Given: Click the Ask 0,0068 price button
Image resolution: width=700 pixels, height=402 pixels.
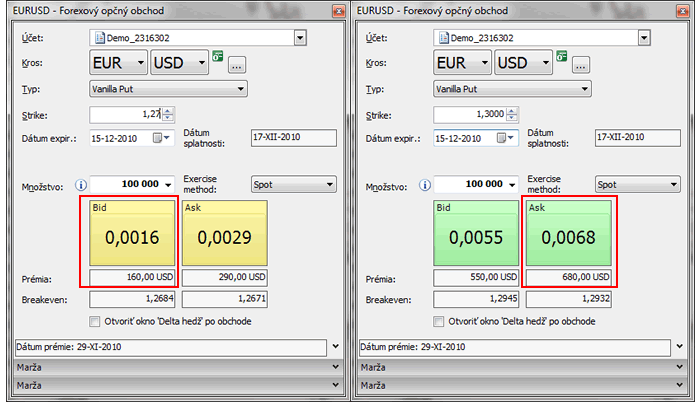Looking at the screenshot, I should pos(569,233).
